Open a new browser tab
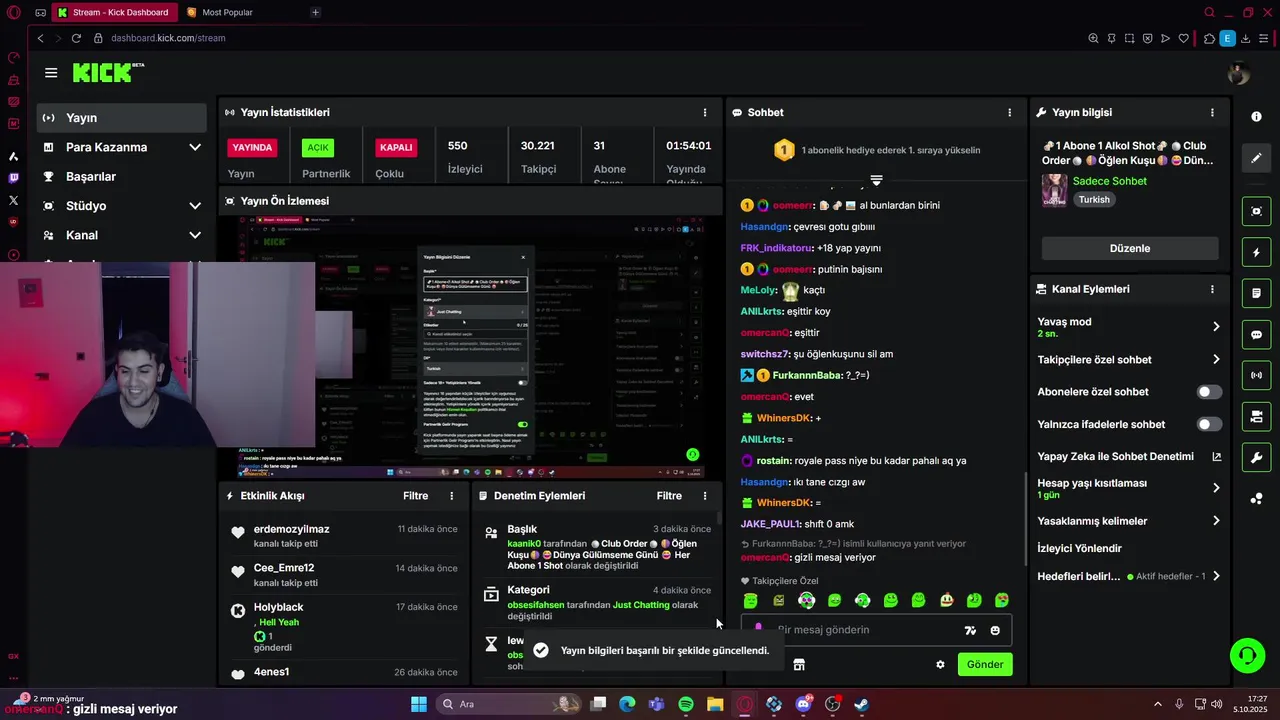Screen dimensions: 1280x720 [x=315, y=12]
